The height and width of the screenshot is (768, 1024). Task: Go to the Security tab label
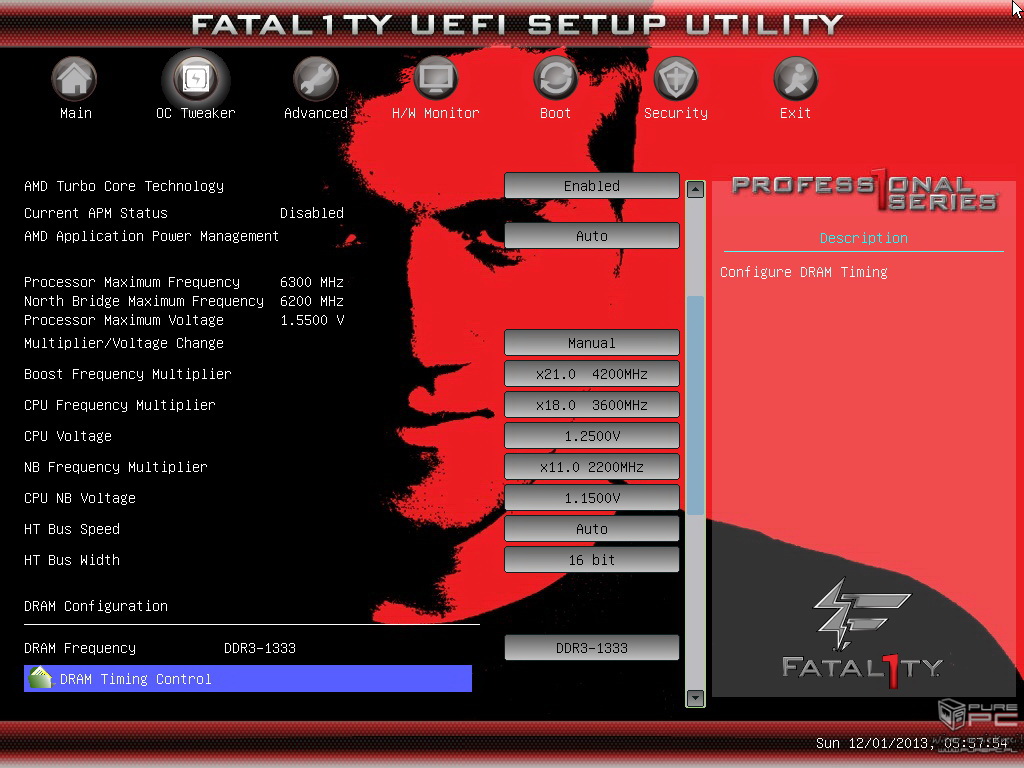pos(676,113)
